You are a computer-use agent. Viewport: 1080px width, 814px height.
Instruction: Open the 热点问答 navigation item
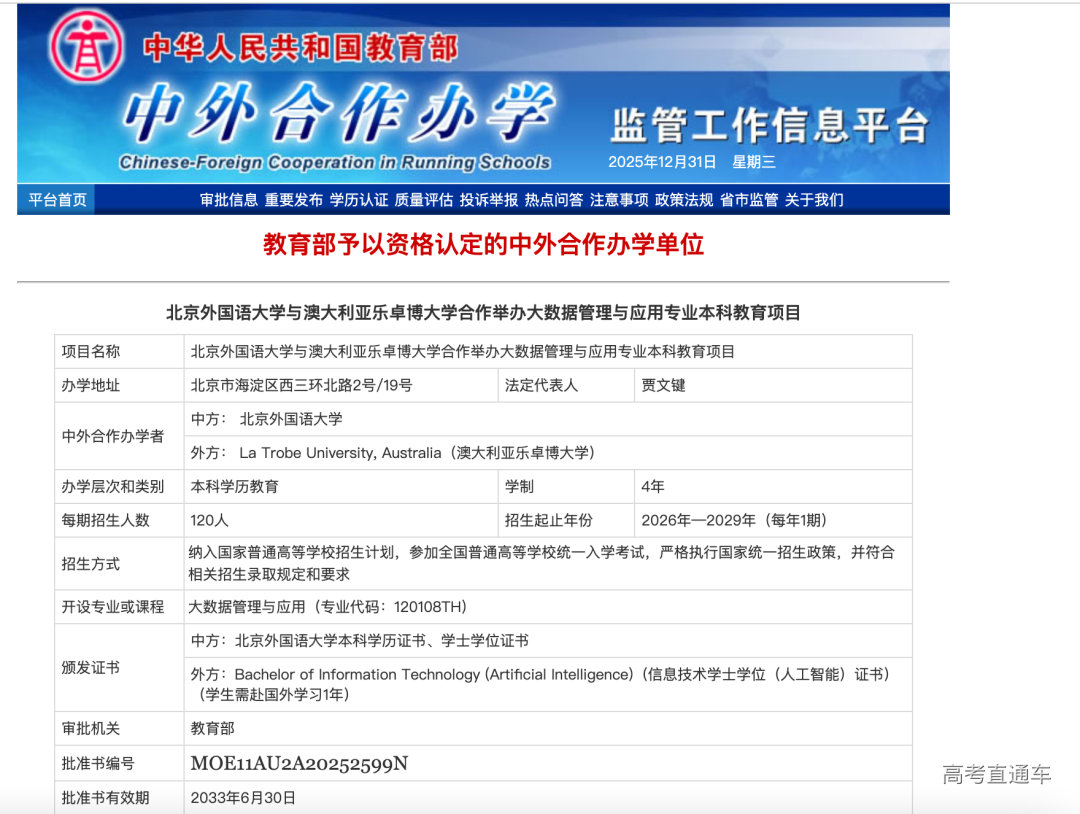coord(554,200)
